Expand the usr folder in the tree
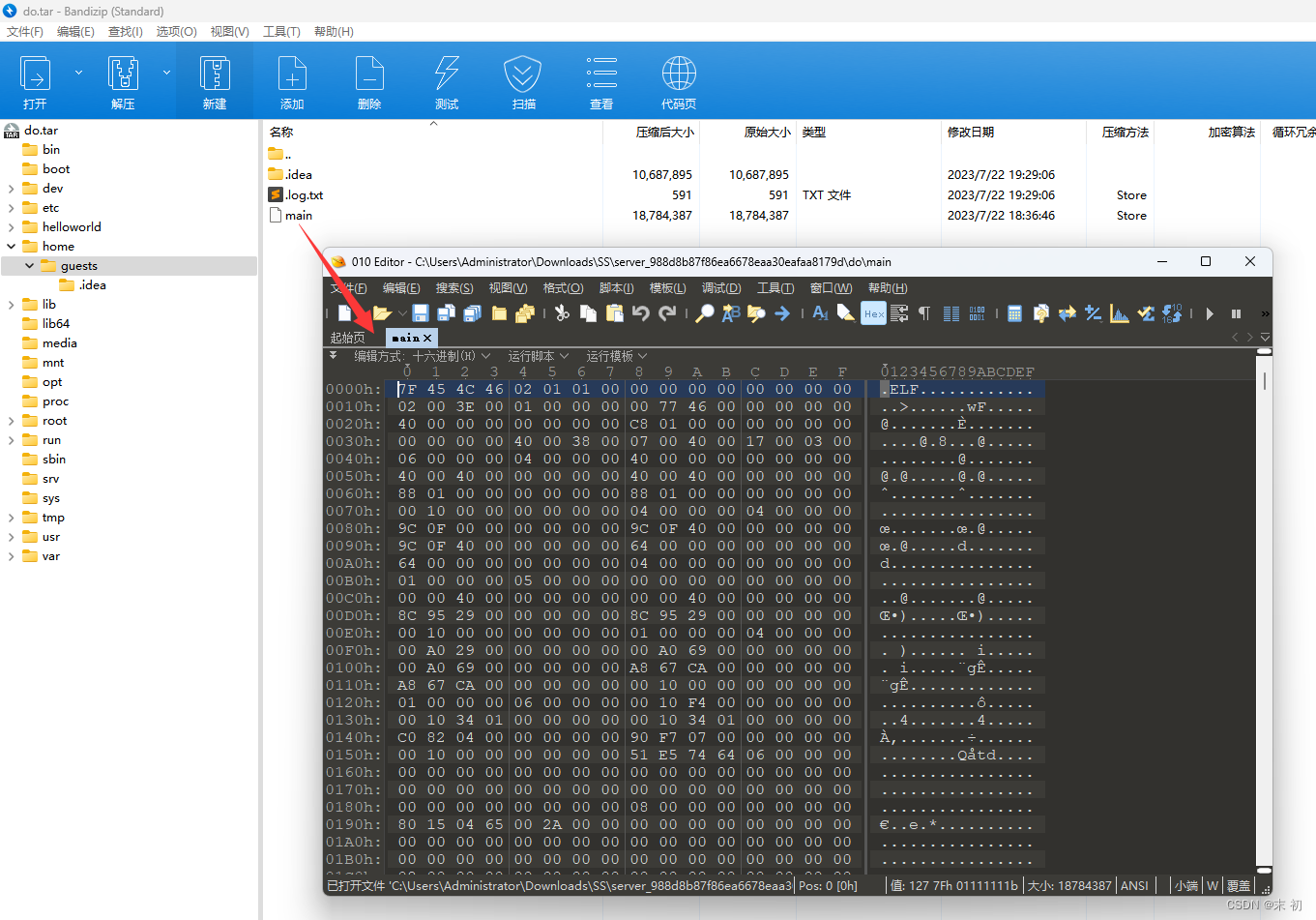Screen dimensions: 1316x920 click(12, 537)
